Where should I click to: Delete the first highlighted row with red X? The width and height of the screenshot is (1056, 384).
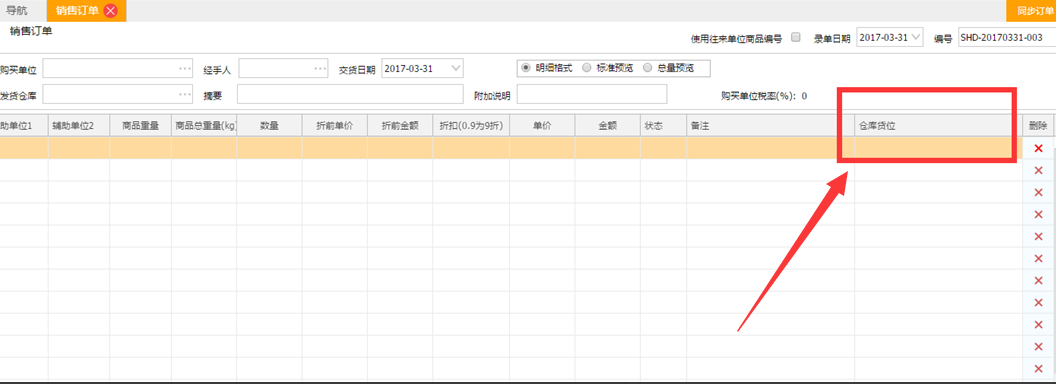1038,148
